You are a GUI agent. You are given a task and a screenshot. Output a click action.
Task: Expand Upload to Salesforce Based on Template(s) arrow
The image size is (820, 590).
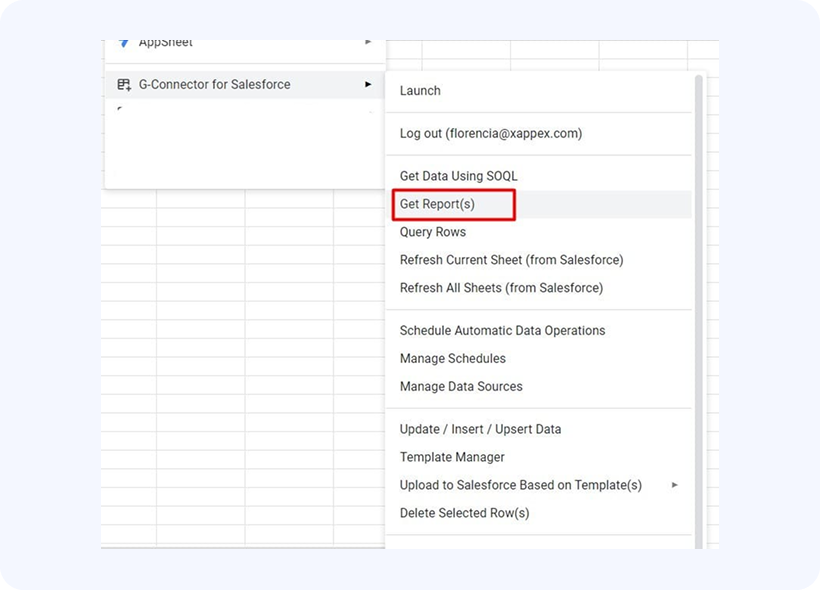pos(674,485)
